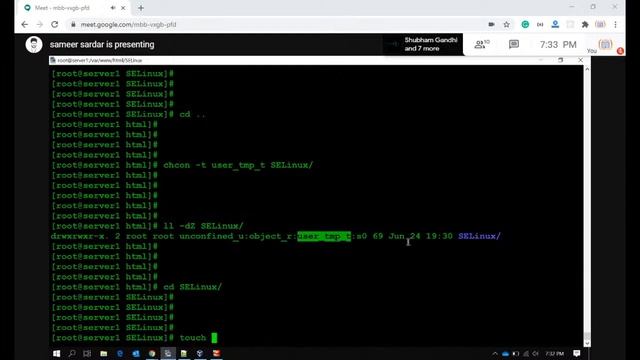
Task: Open a new Chrome tab
Action: pos(141,8)
